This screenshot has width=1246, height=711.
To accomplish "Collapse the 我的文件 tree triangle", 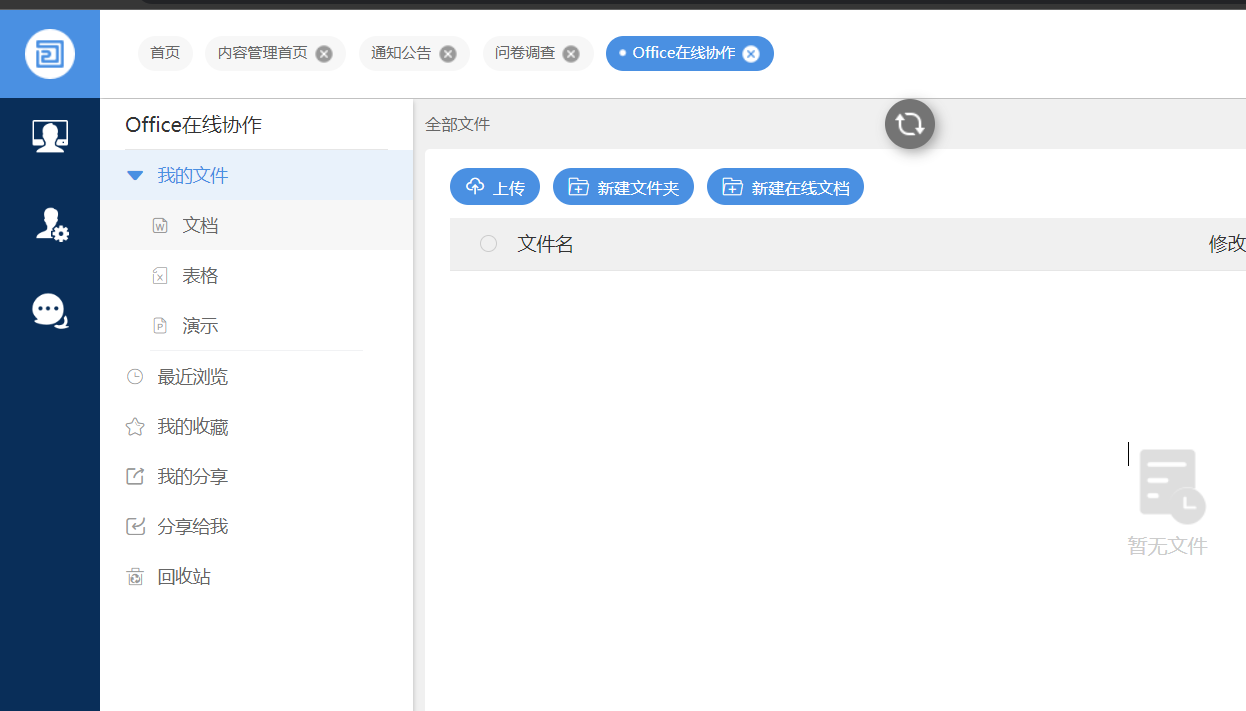I will click(x=135, y=176).
